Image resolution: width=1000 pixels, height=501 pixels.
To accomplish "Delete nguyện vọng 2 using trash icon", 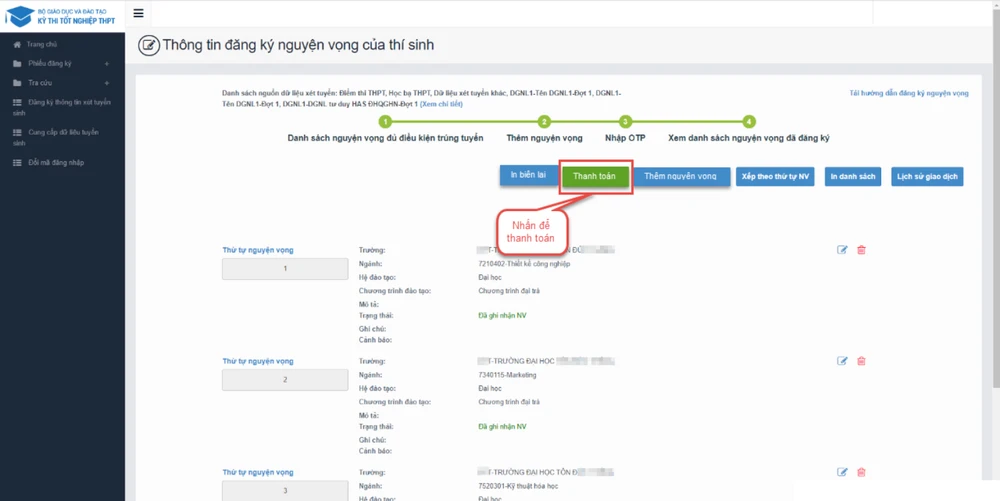I will point(861,361).
